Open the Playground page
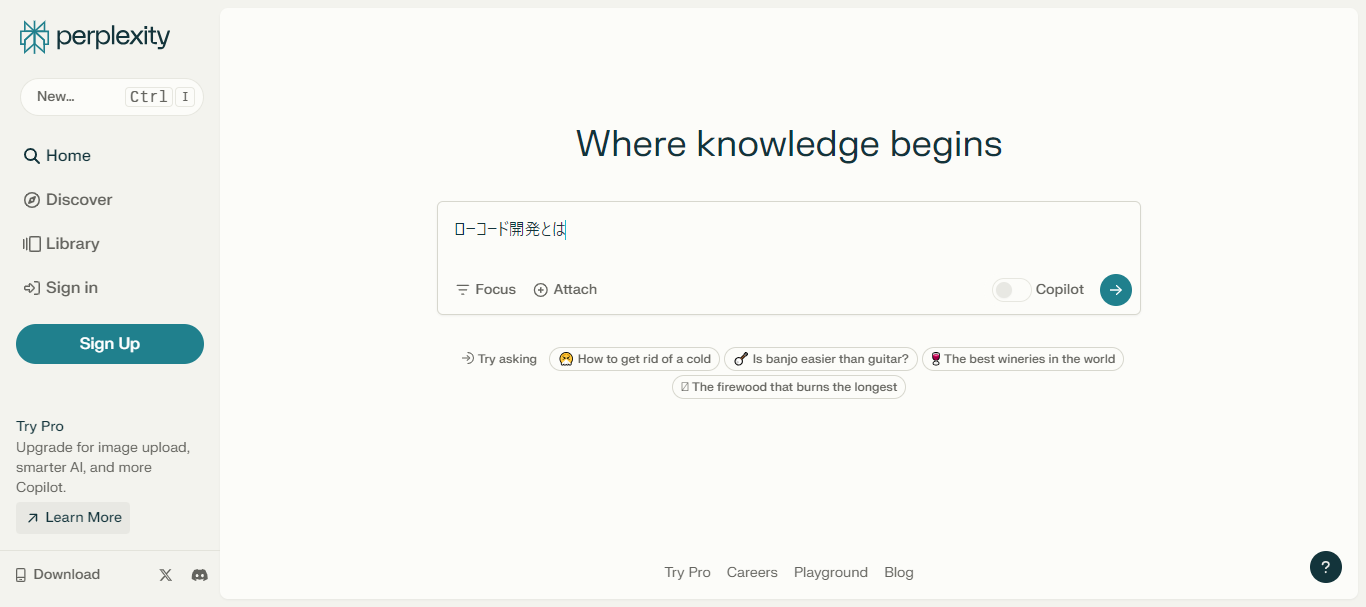Image resolution: width=1366 pixels, height=607 pixels. (831, 572)
